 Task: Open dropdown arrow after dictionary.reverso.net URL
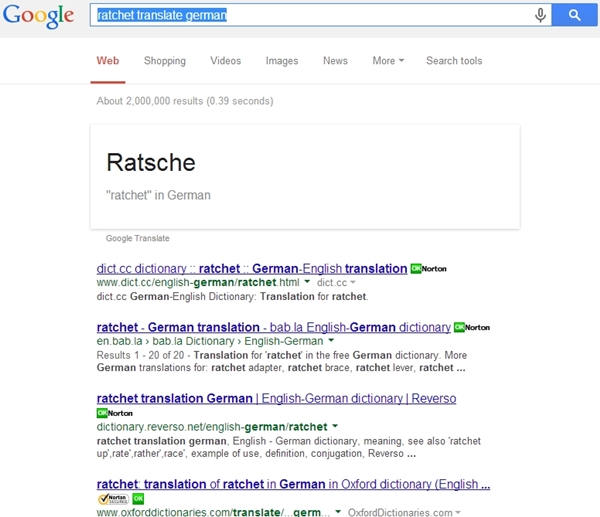334,427
